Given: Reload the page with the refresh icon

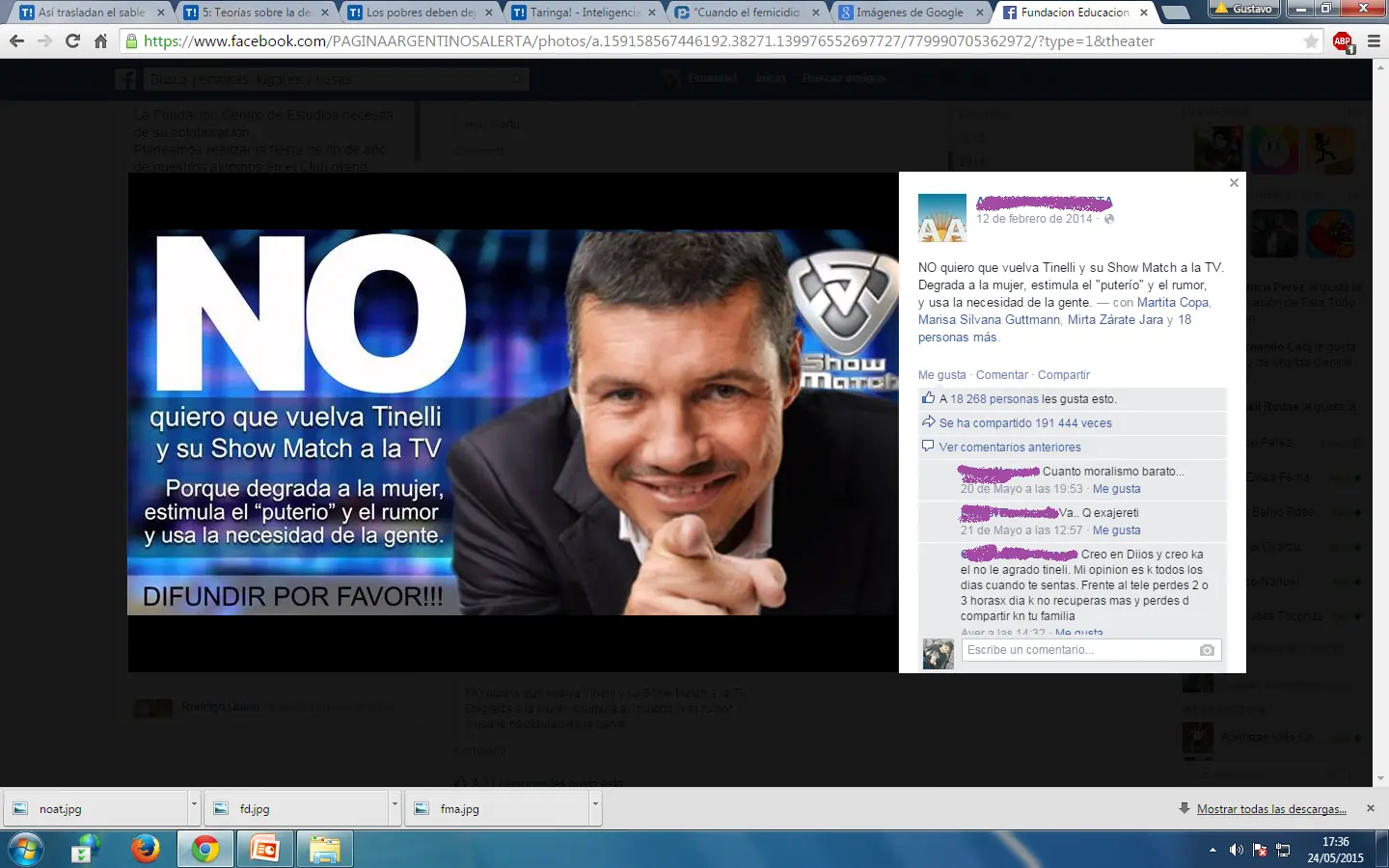Looking at the screenshot, I should pyautogui.click(x=73, y=41).
